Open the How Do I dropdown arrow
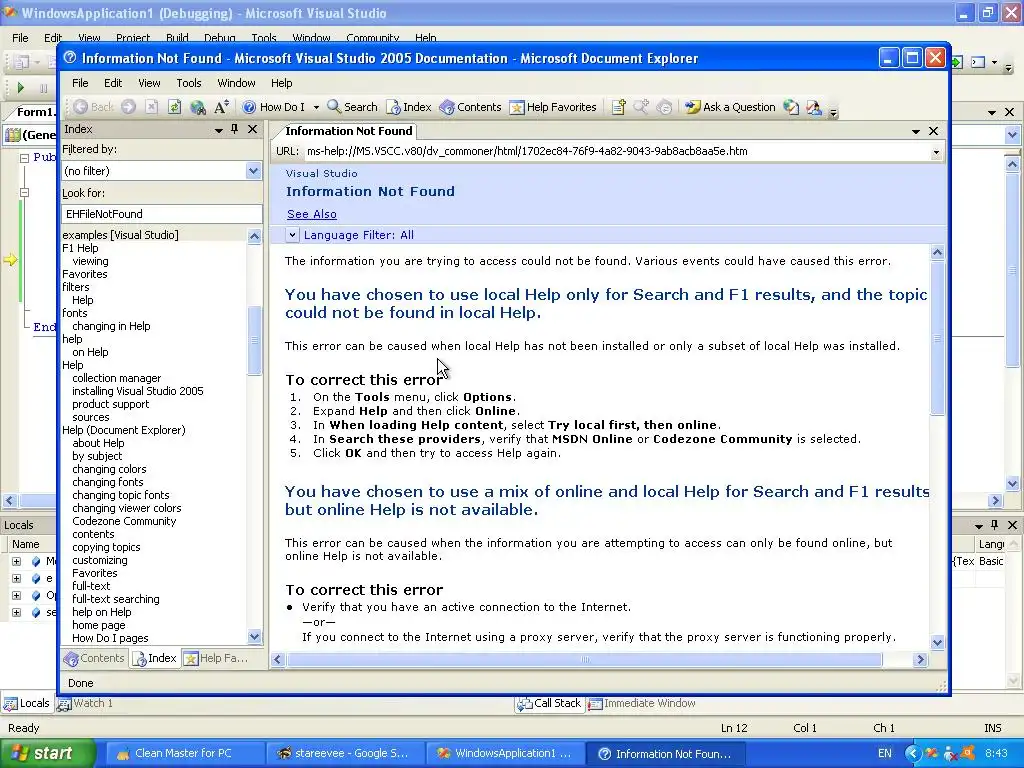 pos(316,107)
